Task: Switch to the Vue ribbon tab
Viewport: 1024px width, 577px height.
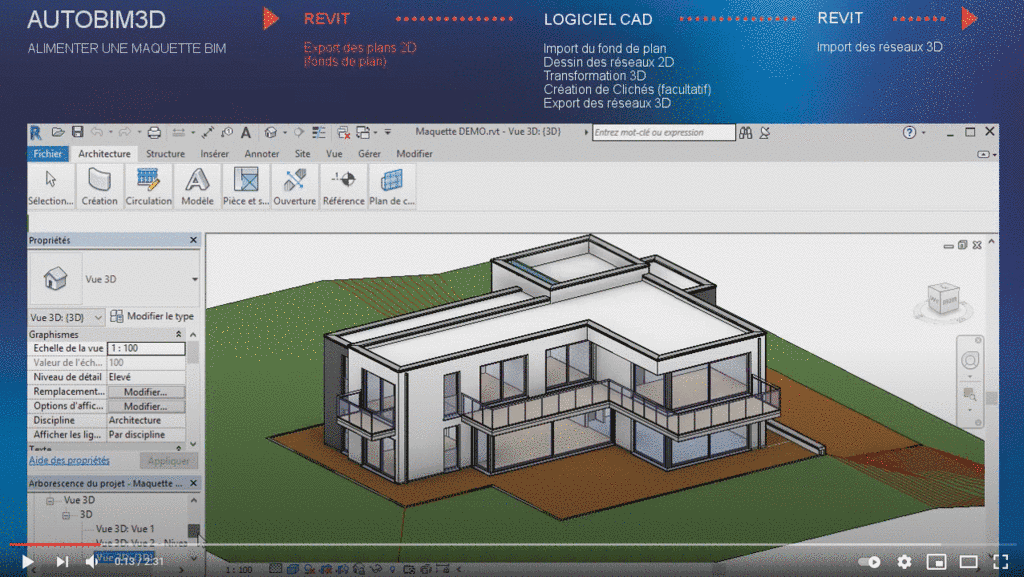Action: click(x=334, y=154)
